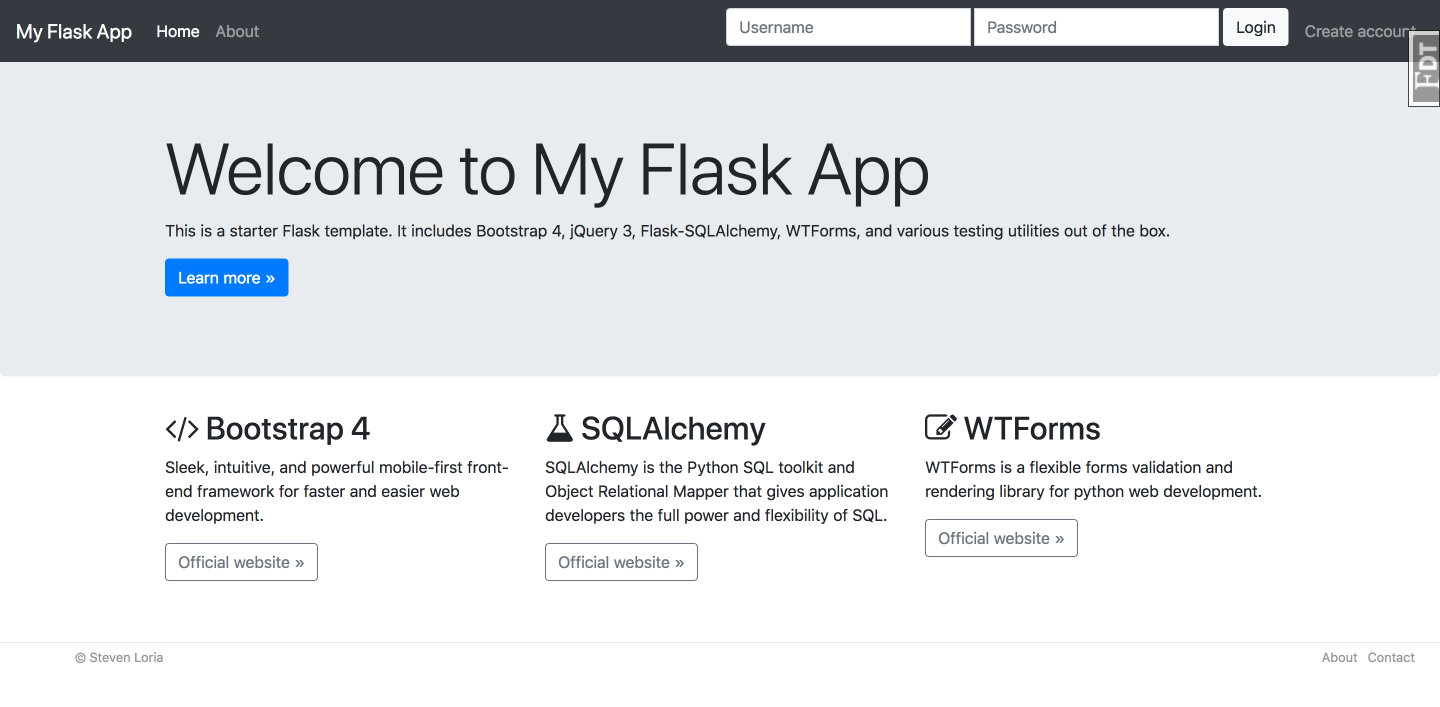This screenshot has width=1440, height=707.
Task: Click the pencil edit icon beside WTForms
Action: coord(941,427)
